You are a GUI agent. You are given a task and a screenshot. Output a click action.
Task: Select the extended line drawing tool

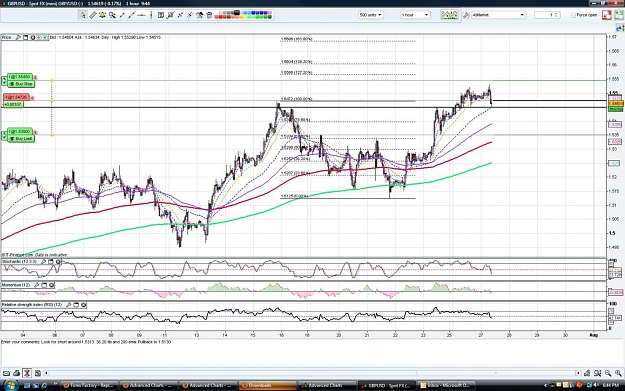pos(132,15)
